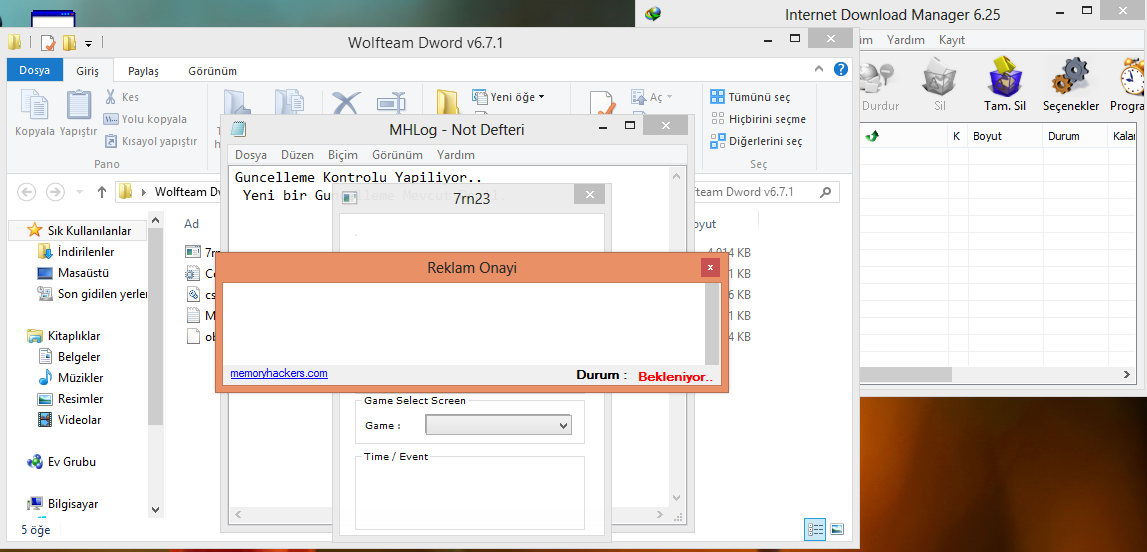Open Düzen menu in Notepad

coord(298,155)
